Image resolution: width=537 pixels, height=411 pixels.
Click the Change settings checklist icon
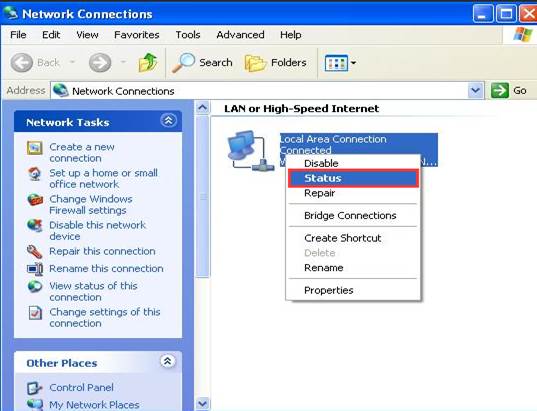click(x=35, y=313)
